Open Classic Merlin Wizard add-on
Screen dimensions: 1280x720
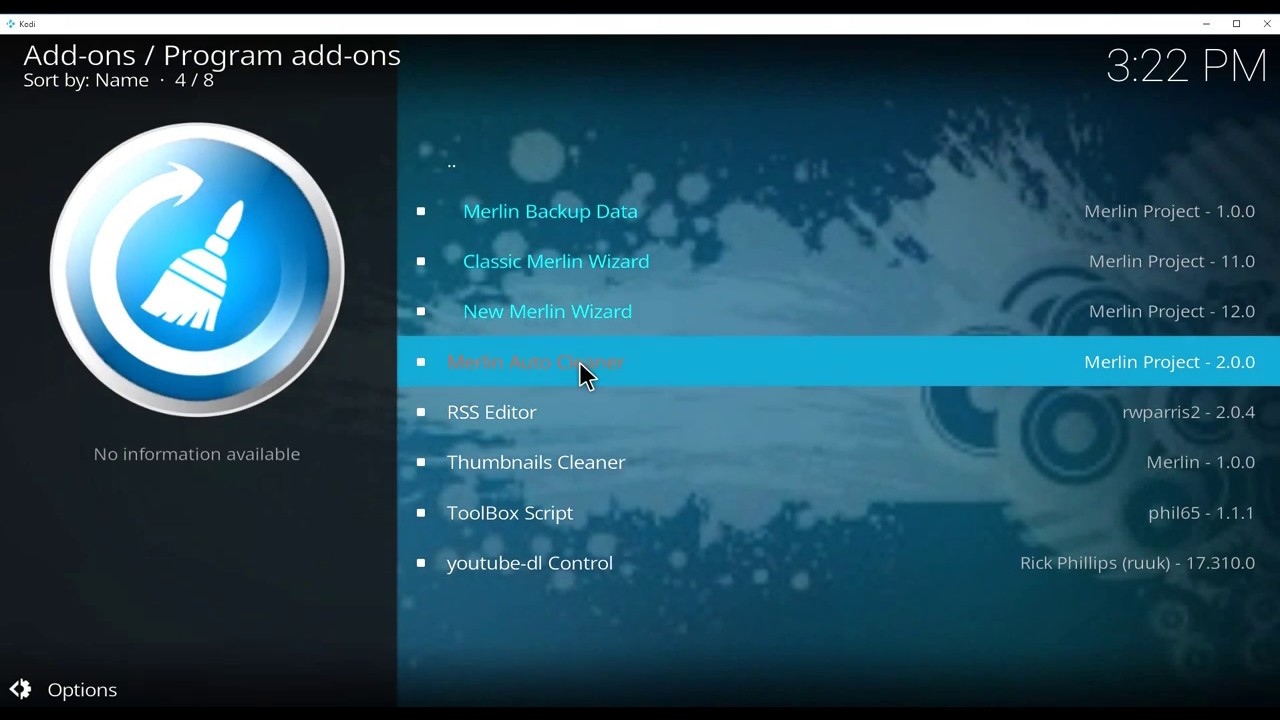click(x=838, y=261)
